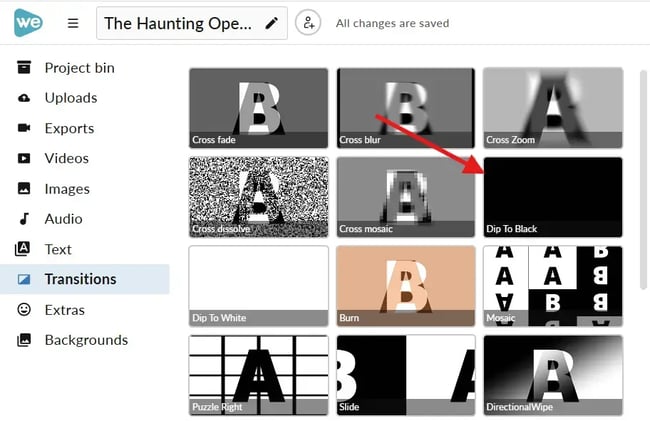Click the Project bin folder icon

(24, 68)
